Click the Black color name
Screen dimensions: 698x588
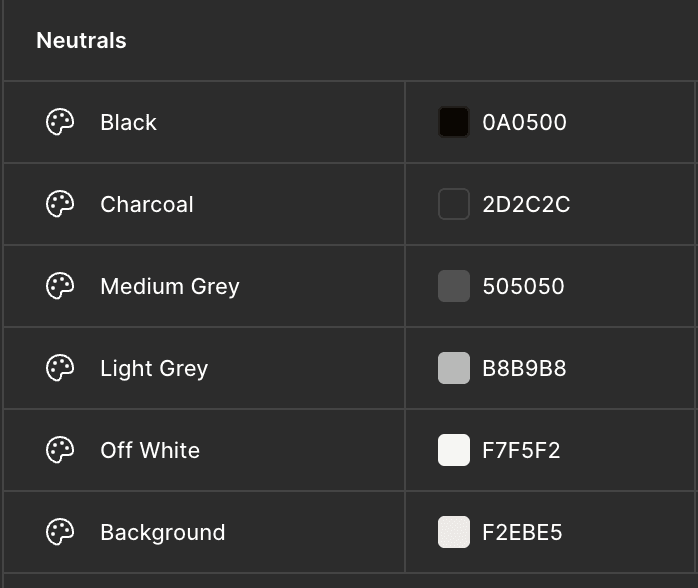129,122
